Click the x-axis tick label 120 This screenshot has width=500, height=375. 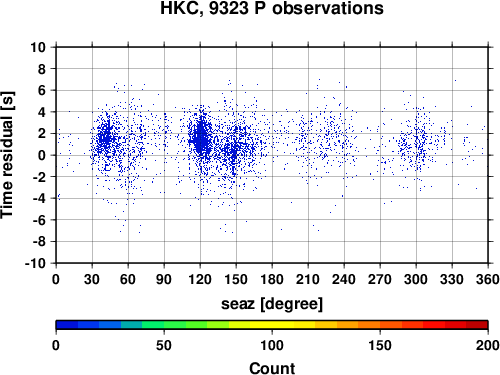[x=200, y=279]
